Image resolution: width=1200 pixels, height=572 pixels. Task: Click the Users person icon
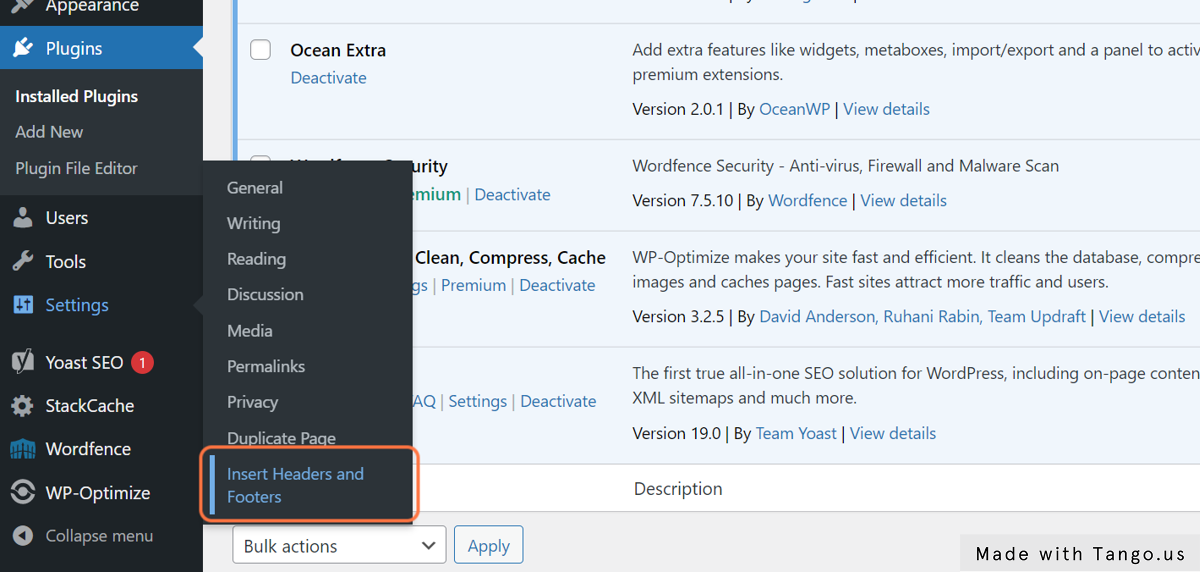pyautogui.click(x=23, y=218)
